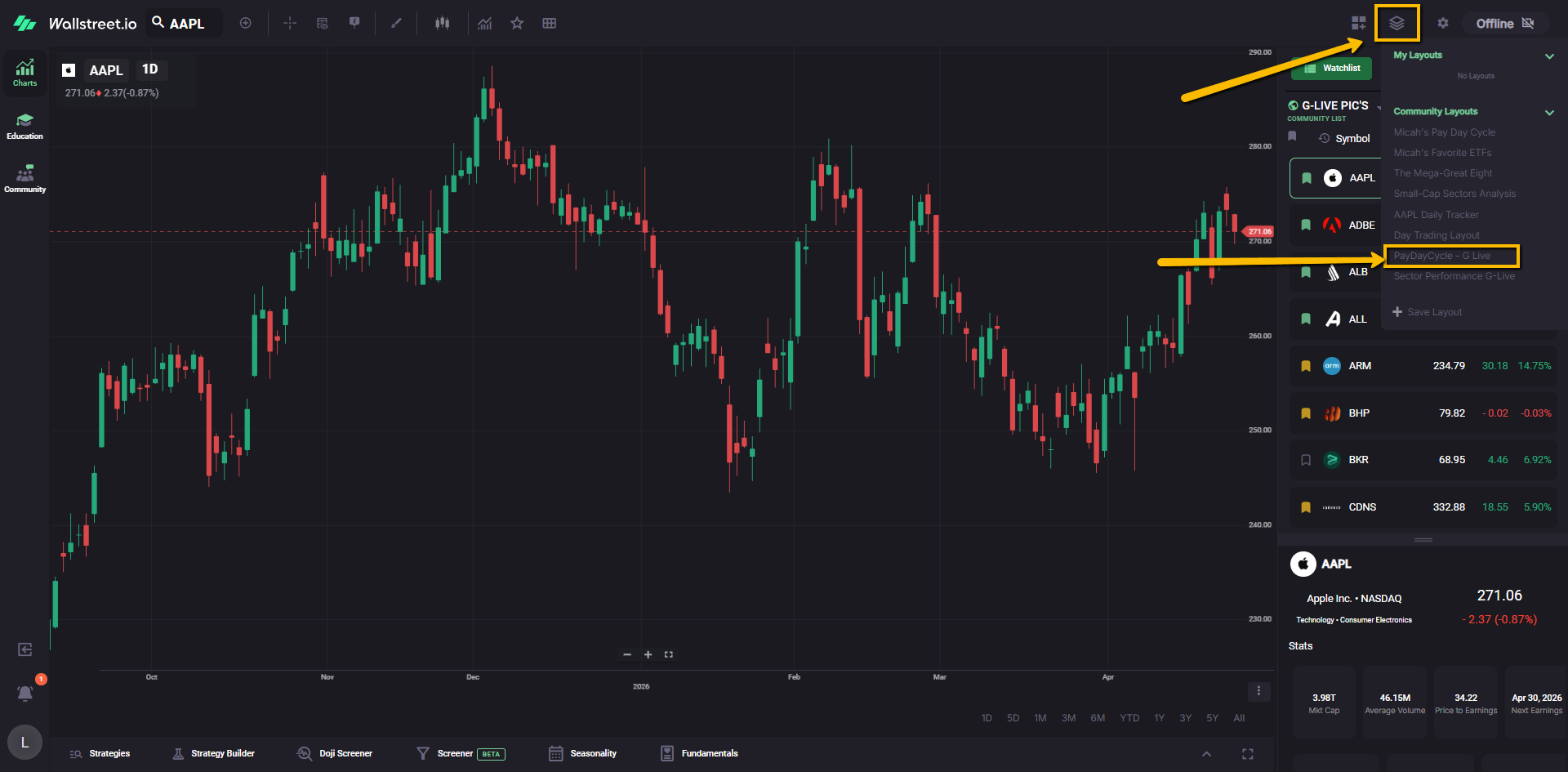Open the layouts layers icon
This screenshot has height=772, width=1568.
tap(1396, 23)
